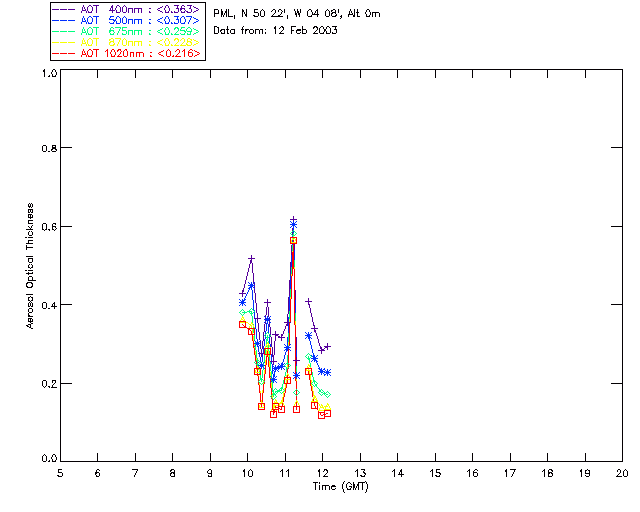Viewport: 640px width, 512px height.
Task: Select the AOT 1020nm legend entry
Action: [126, 53]
